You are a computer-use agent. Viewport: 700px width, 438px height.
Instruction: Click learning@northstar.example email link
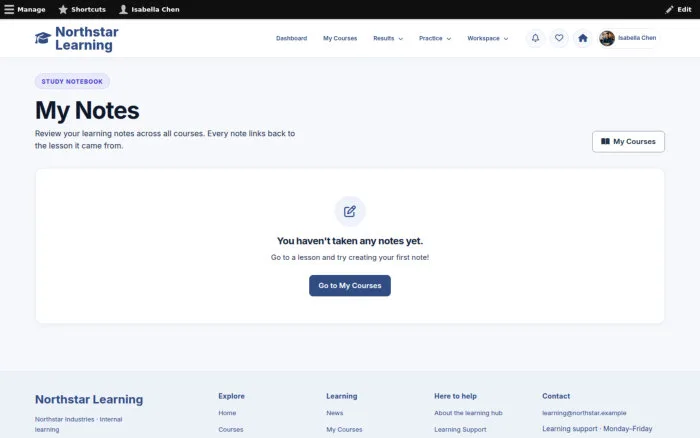[x=584, y=413]
